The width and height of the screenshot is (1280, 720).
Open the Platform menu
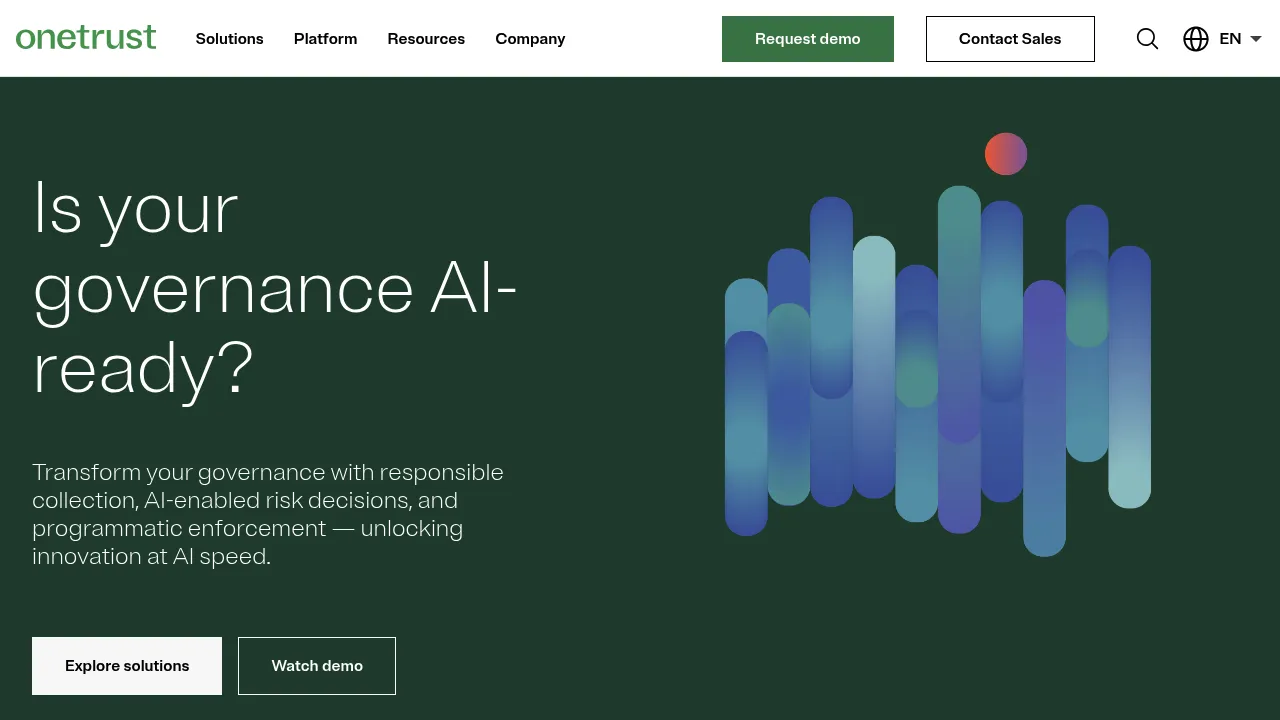[x=325, y=39]
